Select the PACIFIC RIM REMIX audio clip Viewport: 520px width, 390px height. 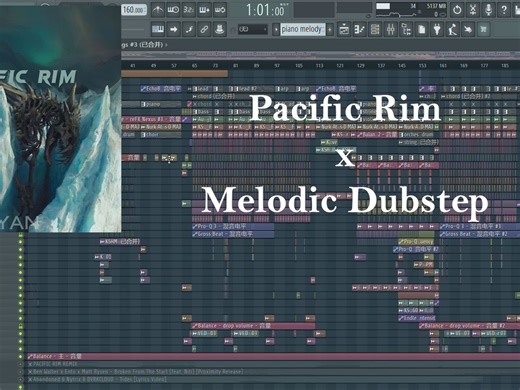point(273,364)
